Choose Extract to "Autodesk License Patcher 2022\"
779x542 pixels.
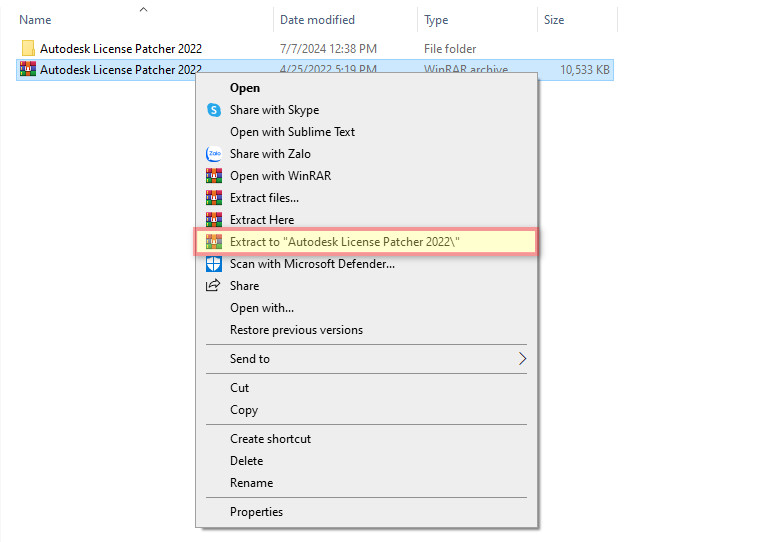click(345, 242)
